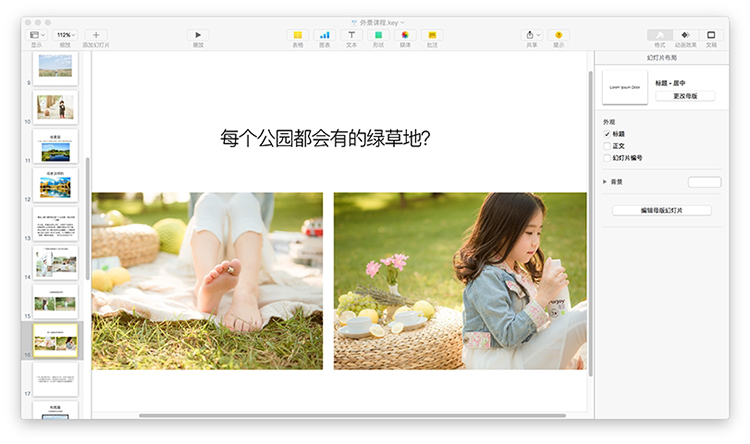Screen dimensions: 750x444
Task: Select the left picnic feet photo on slide
Action: (207, 281)
